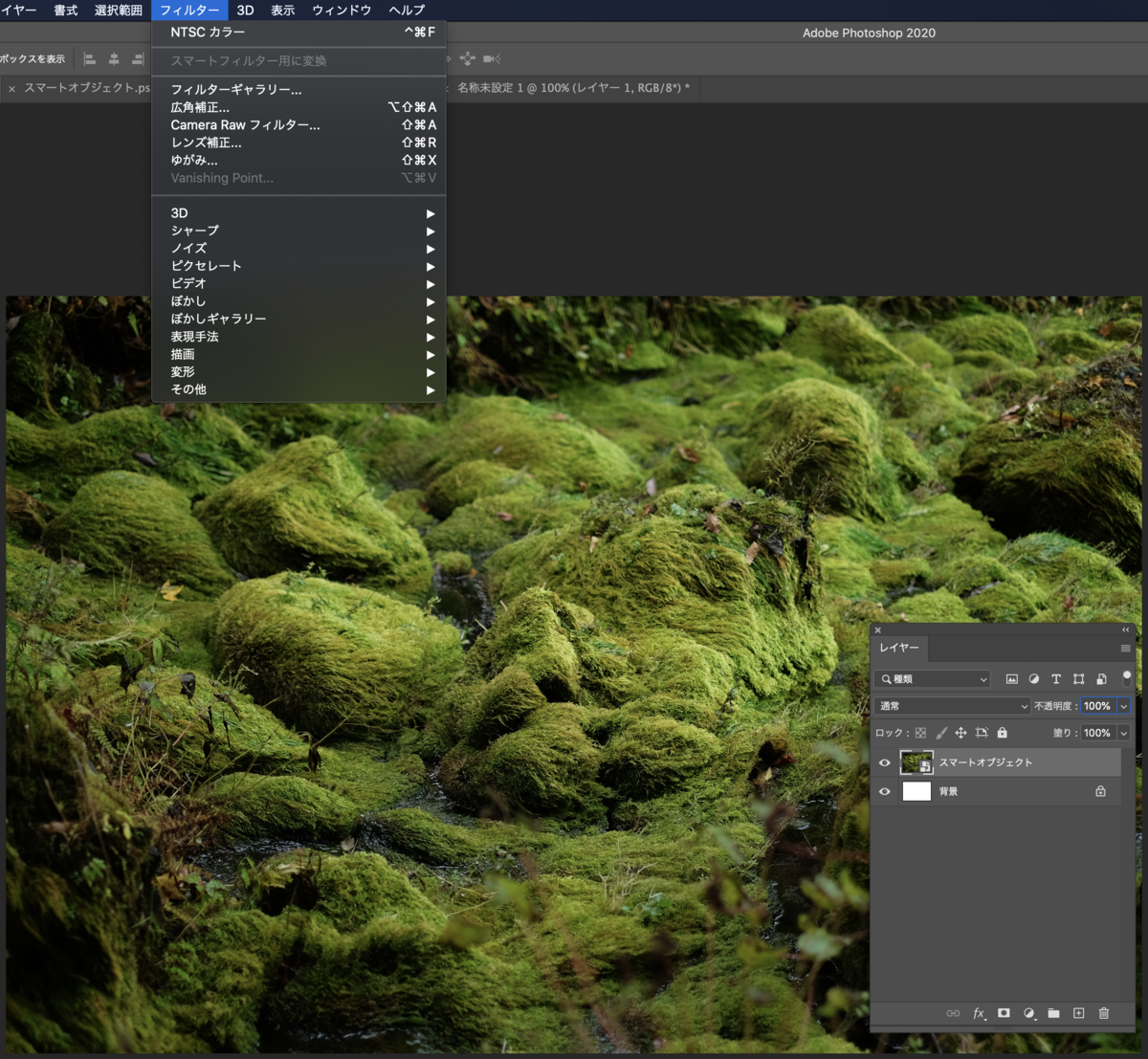Open the 不透明度 opacity slider dropdown
1148x1059 pixels.
click(1123, 706)
